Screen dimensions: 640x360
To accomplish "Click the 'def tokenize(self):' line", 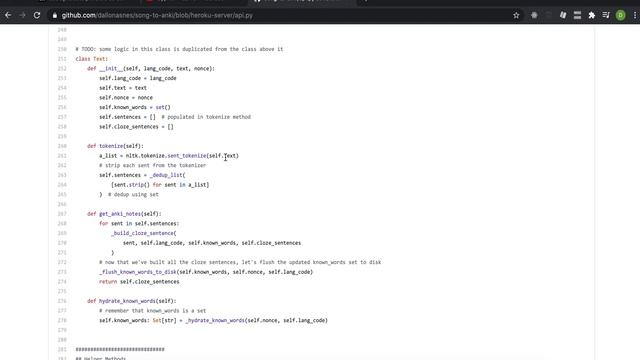I will click(115, 146).
